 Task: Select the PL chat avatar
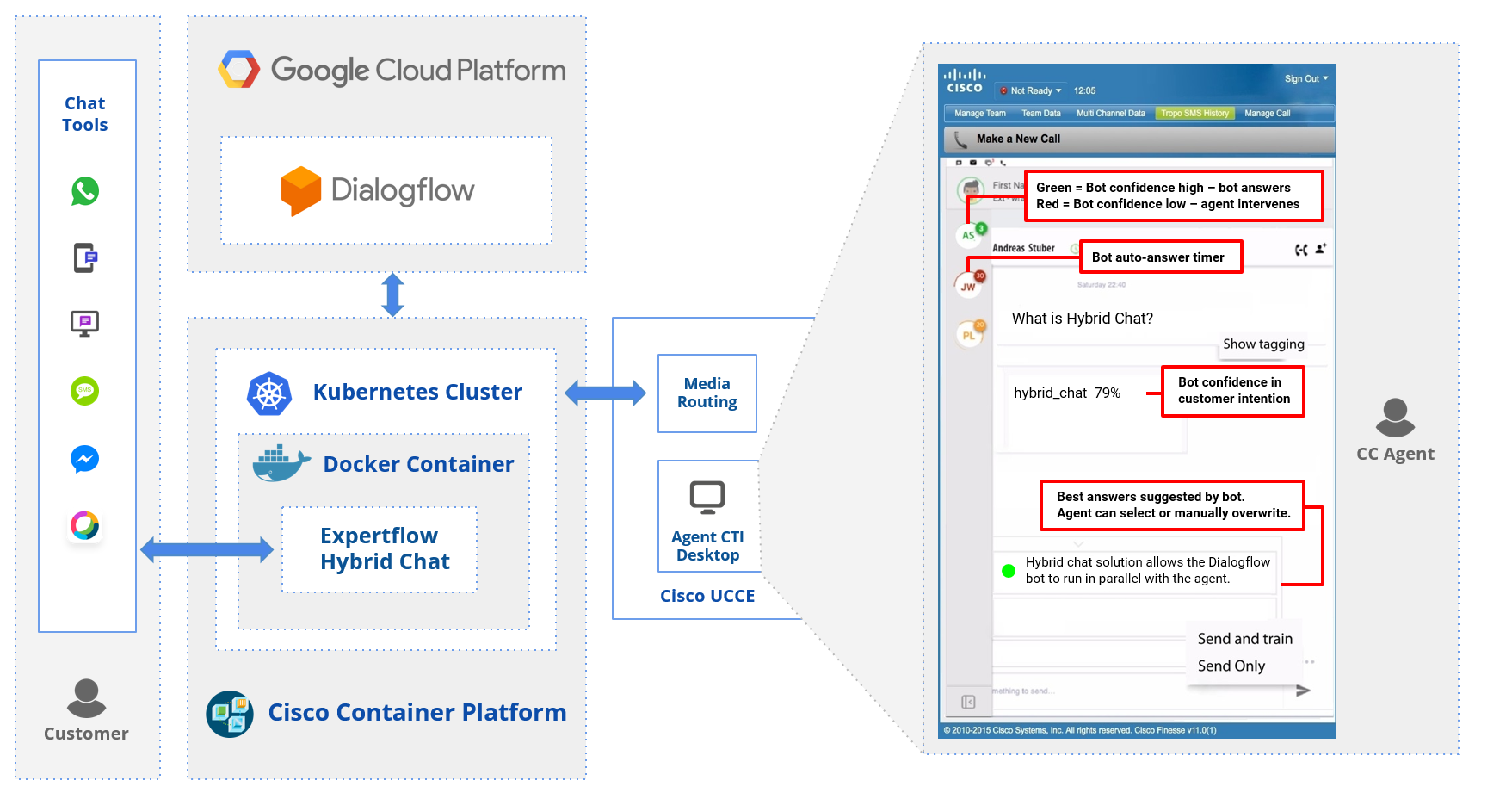(x=969, y=335)
